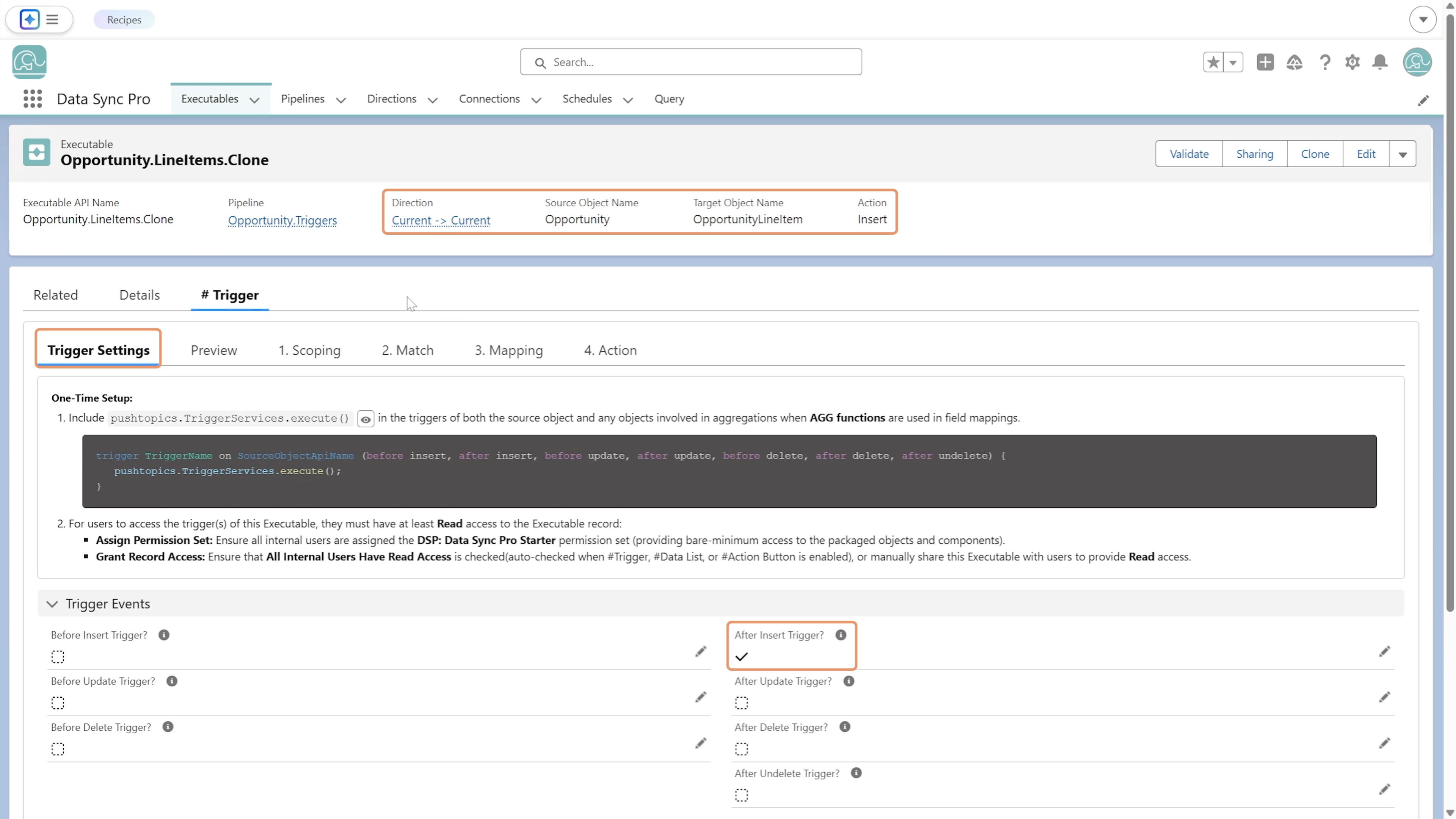Click the edit navigation pencil icon

1423,100
